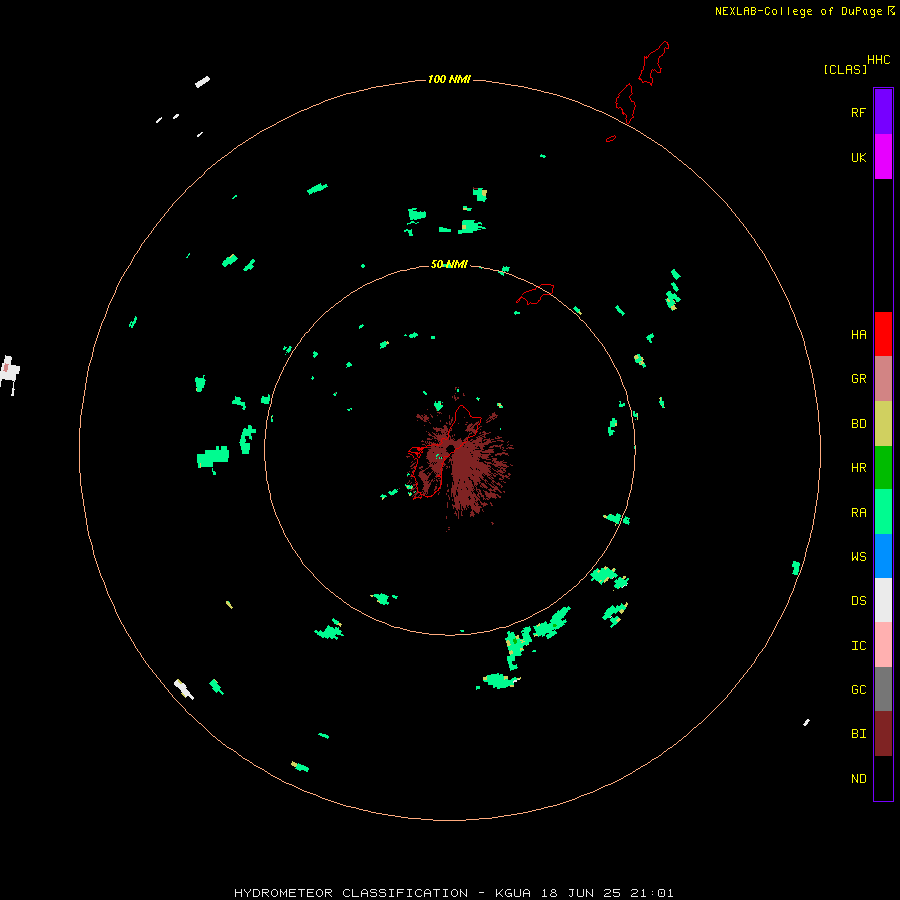Click the 'BD' legend label

tap(858, 424)
